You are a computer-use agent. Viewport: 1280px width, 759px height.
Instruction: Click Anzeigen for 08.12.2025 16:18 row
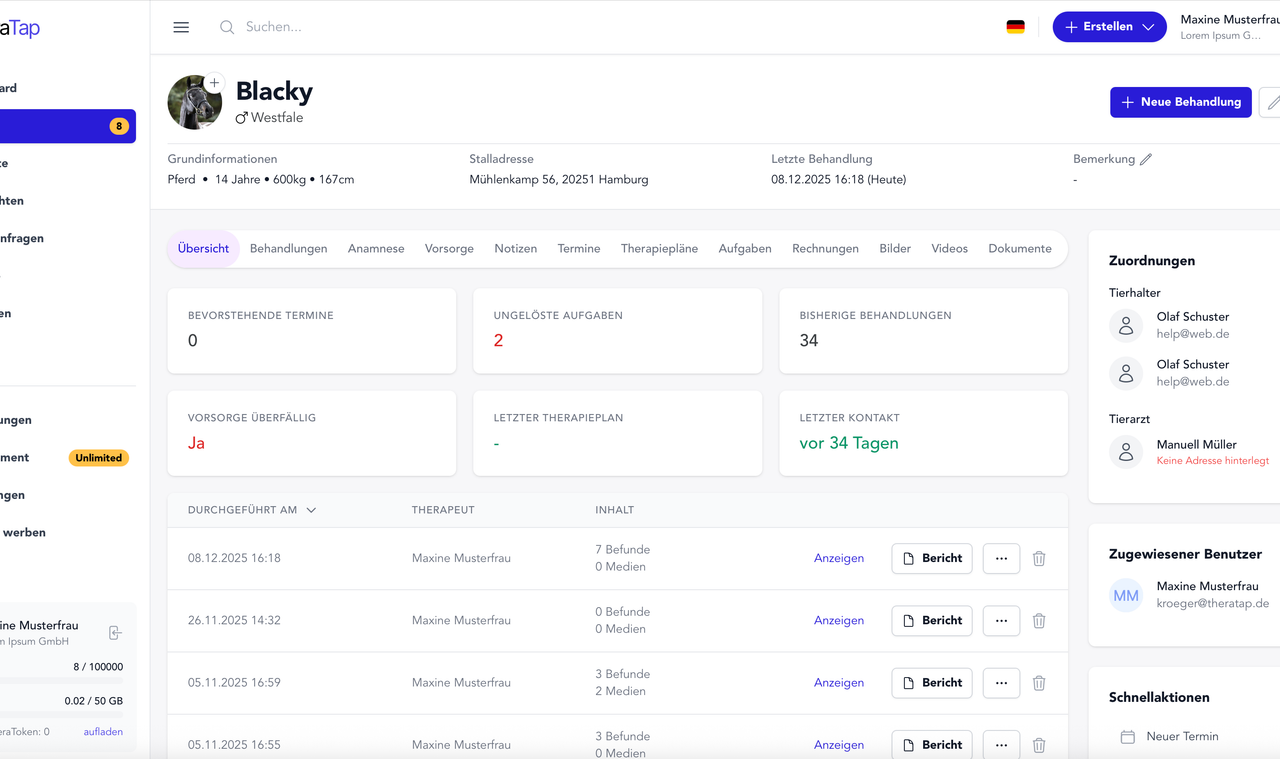click(x=839, y=558)
